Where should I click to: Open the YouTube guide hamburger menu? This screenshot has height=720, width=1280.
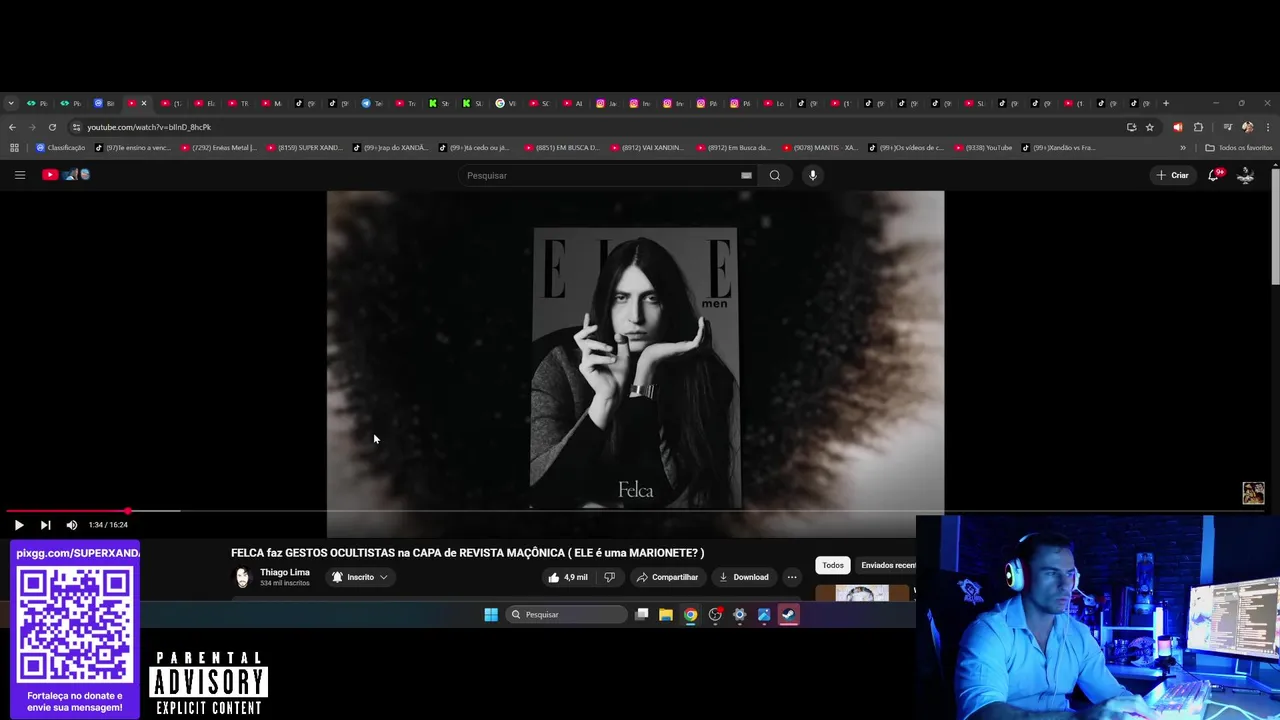coord(19,175)
